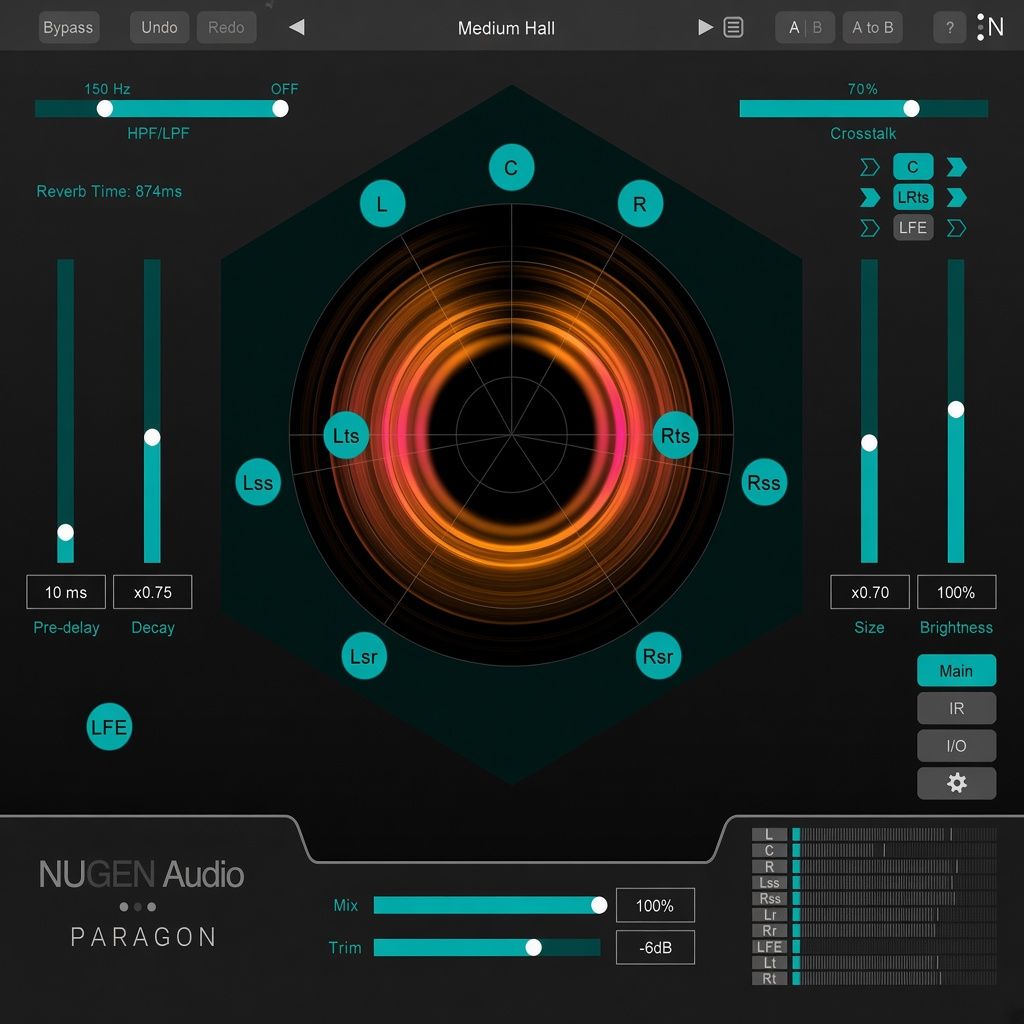Click the 70% crosstalk value text

point(863,89)
